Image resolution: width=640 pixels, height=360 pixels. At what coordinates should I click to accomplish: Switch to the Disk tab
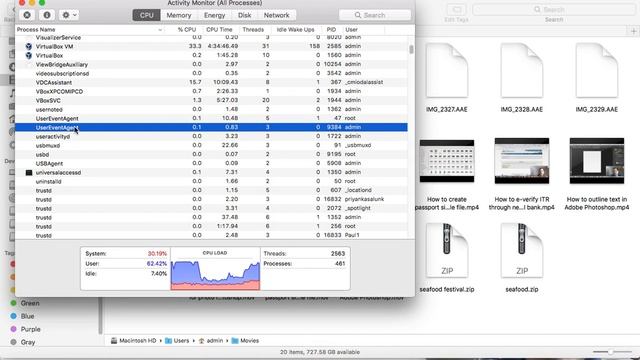point(244,15)
